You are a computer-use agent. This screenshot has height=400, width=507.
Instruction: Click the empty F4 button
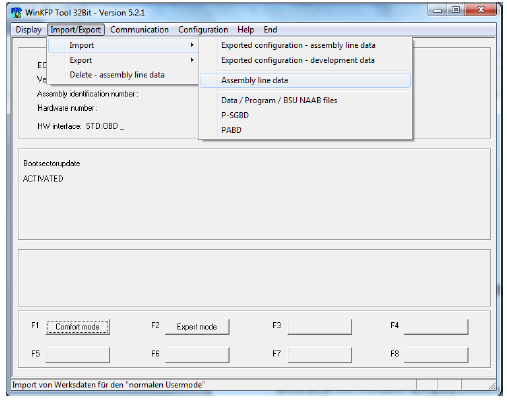point(436,327)
